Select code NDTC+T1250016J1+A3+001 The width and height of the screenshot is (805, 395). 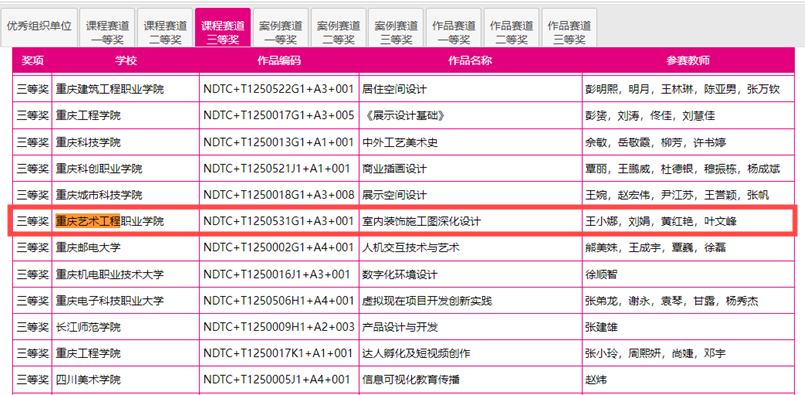click(279, 275)
